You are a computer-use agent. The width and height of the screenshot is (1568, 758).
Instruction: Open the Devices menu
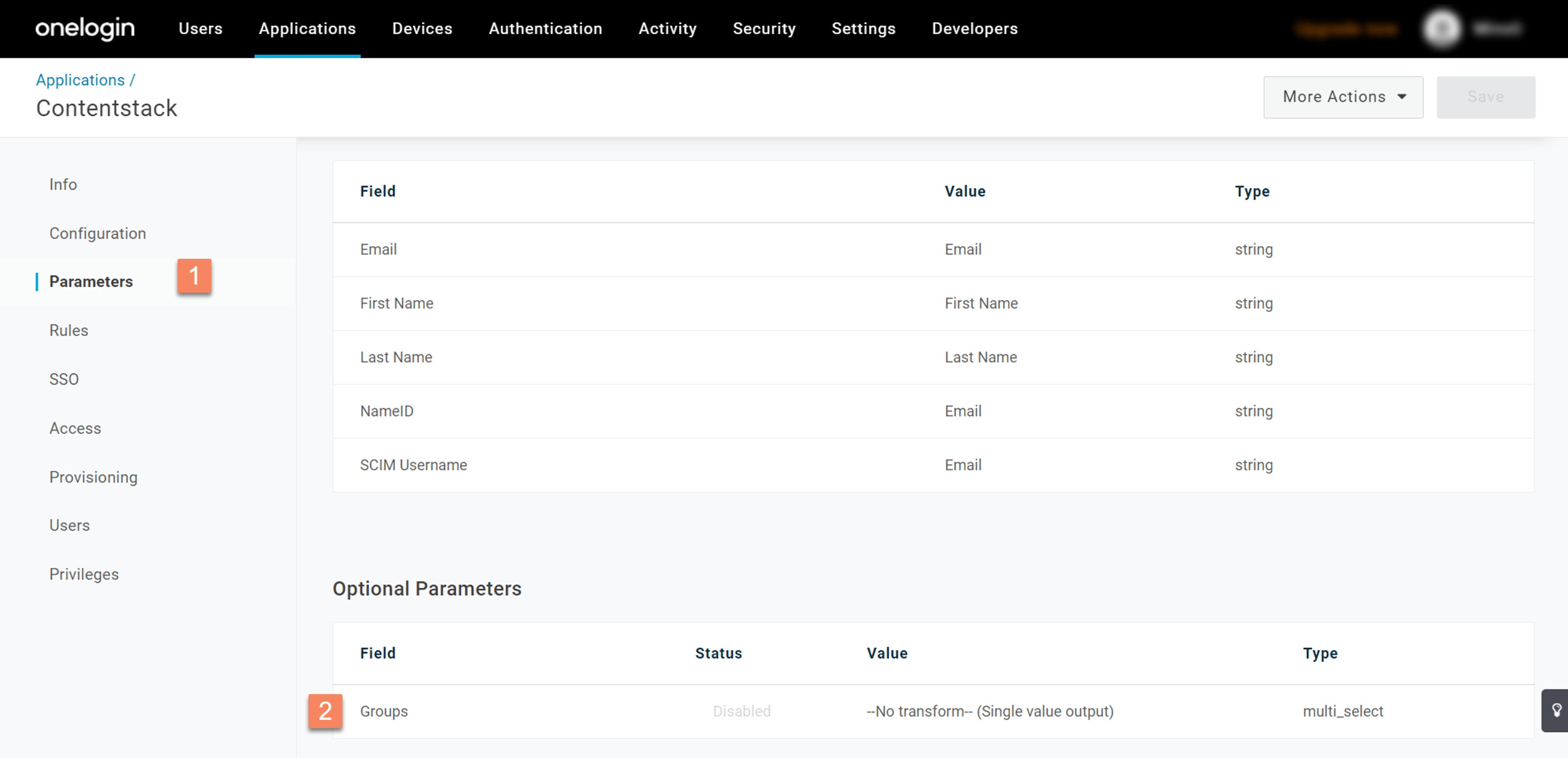tap(423, 29)
